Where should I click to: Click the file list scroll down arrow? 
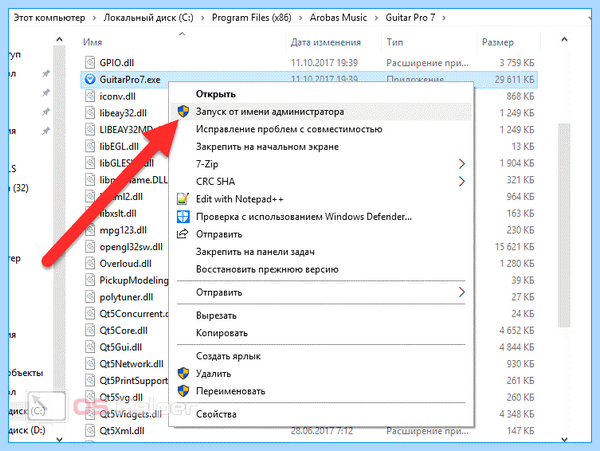point(564,439)
